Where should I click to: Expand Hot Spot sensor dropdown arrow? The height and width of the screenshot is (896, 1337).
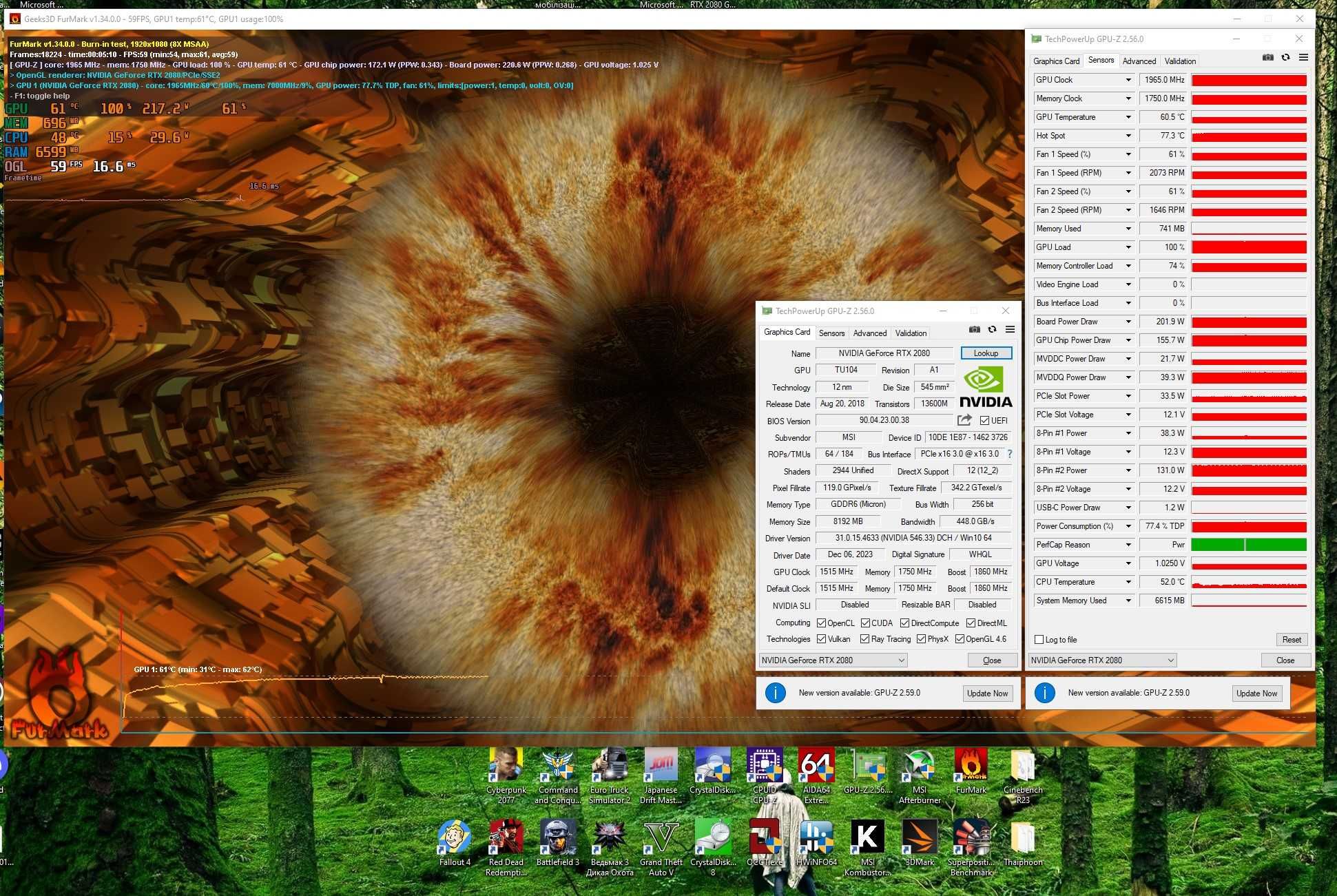click(1128, 136)
